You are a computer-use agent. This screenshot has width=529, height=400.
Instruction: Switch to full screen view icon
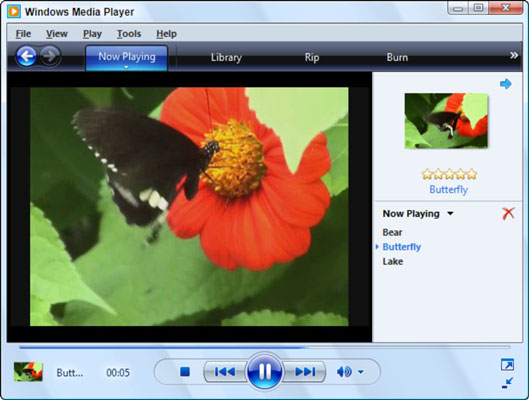coord(507,365)
